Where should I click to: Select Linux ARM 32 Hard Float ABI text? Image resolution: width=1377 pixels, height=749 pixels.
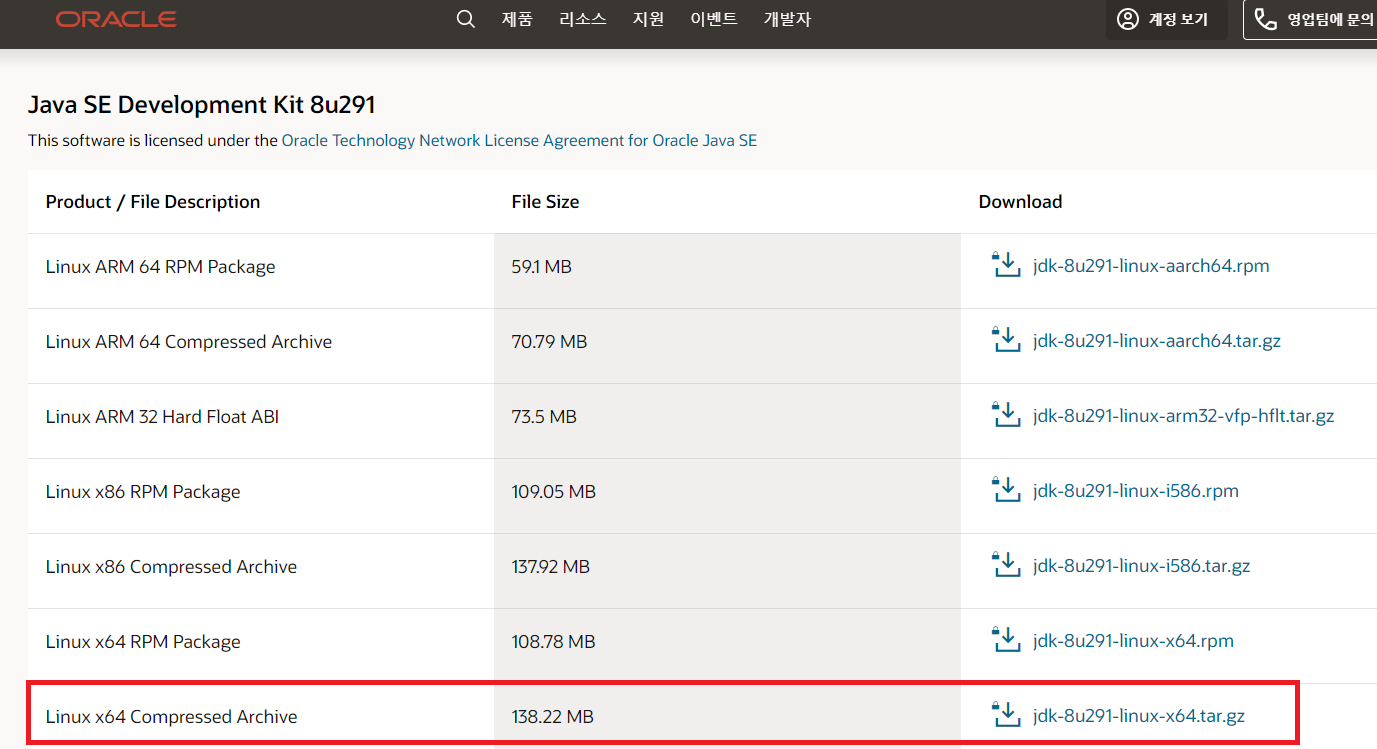(162, 417)
